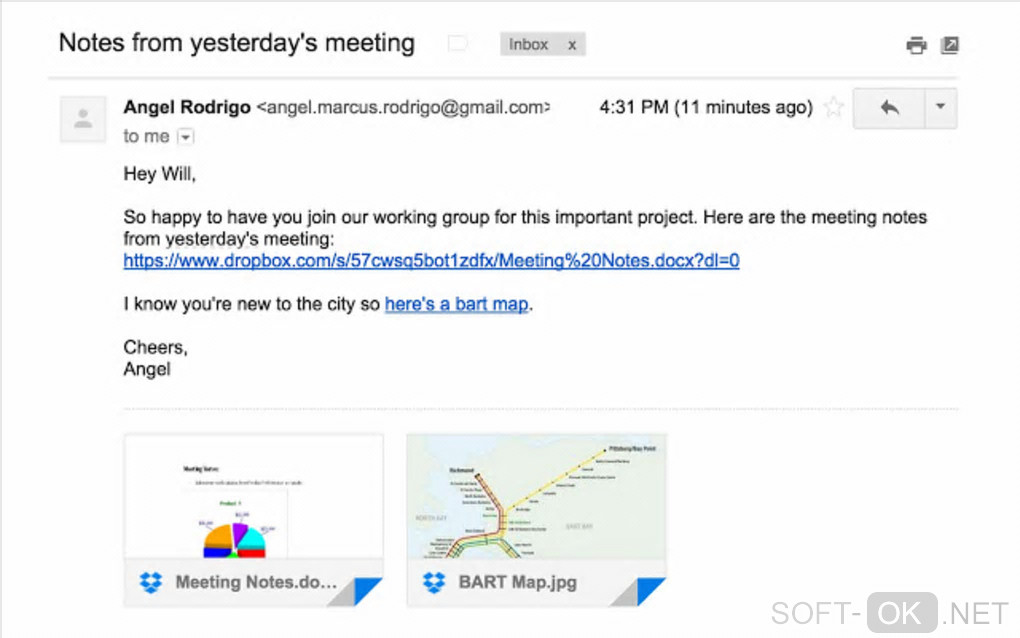Click the Print all icon
This screenshot has width=1020, height=638.
coord(916,45)
